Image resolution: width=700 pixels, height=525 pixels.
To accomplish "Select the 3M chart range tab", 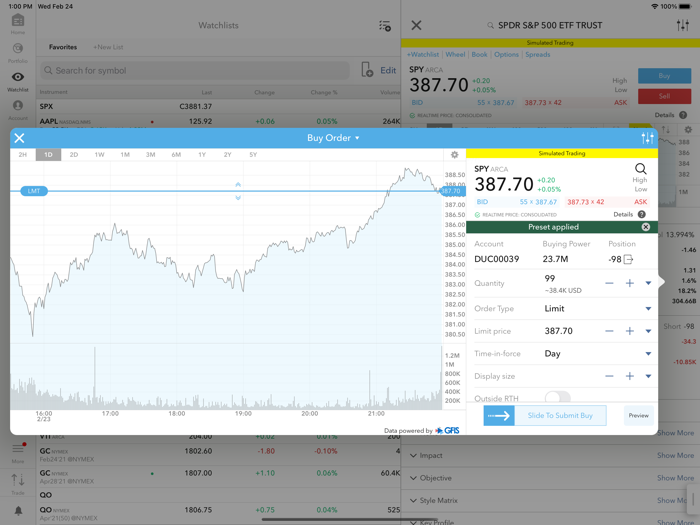I will coord(150,154).
